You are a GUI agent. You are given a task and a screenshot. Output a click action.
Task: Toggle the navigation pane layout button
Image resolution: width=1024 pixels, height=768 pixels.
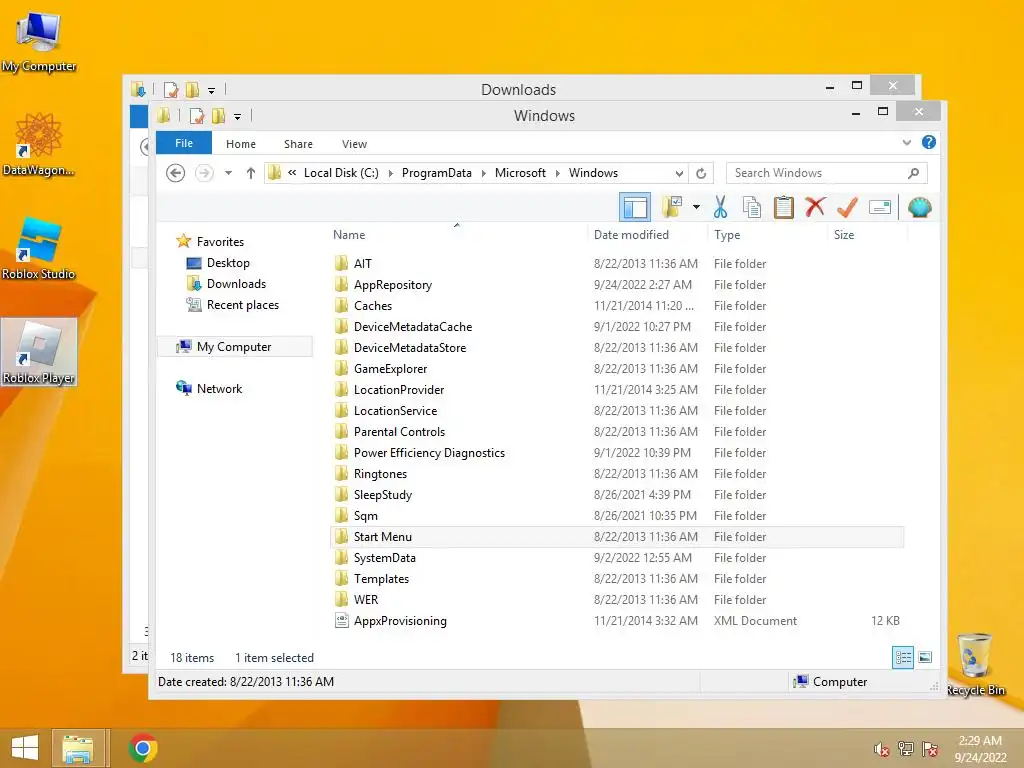click(634, 208)
